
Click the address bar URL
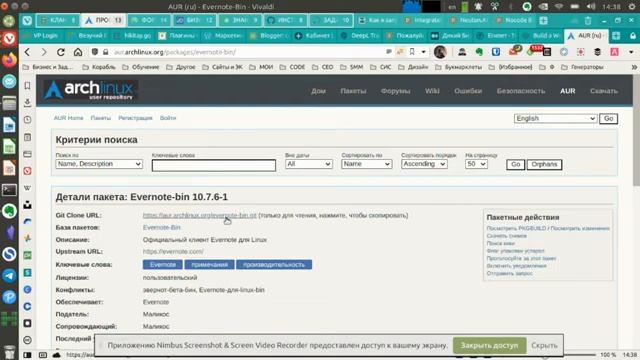point(175,52)
